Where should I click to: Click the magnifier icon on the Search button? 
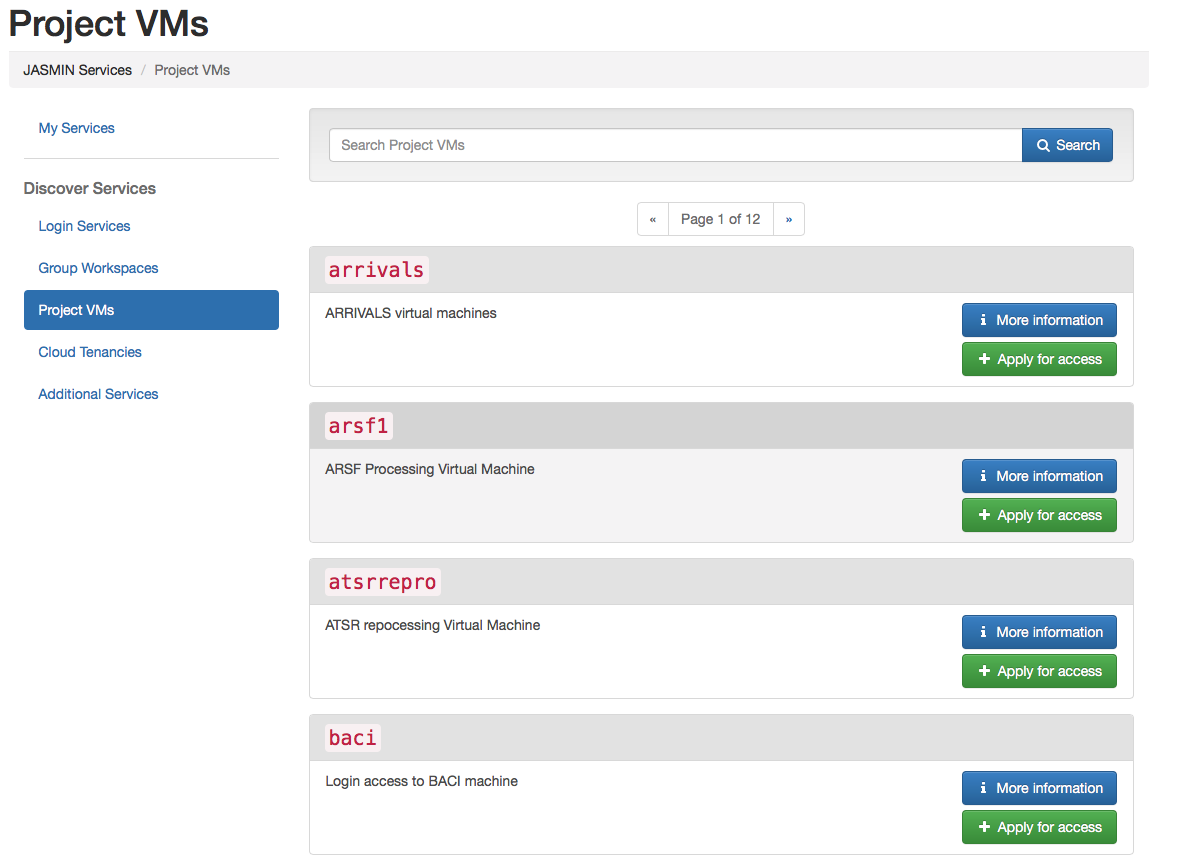pyautogui.click(x=1046, y=144)
